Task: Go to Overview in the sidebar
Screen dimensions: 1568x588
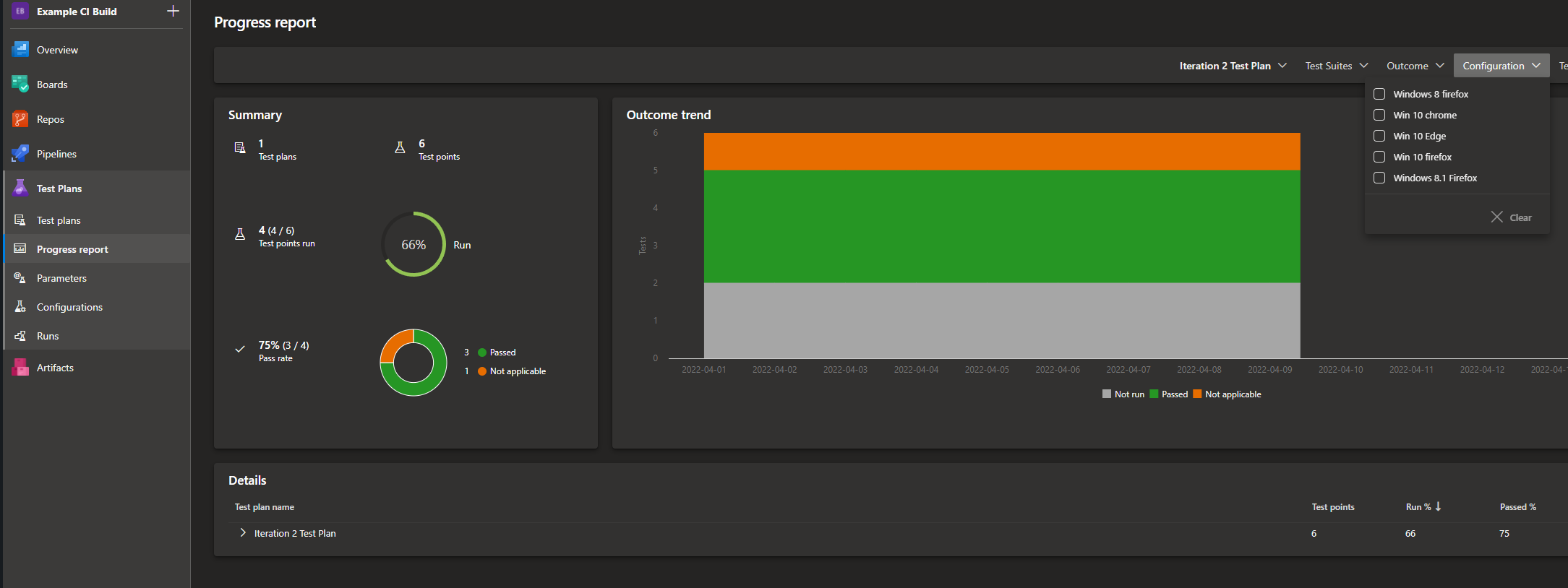Action: (x=57, y=50)
